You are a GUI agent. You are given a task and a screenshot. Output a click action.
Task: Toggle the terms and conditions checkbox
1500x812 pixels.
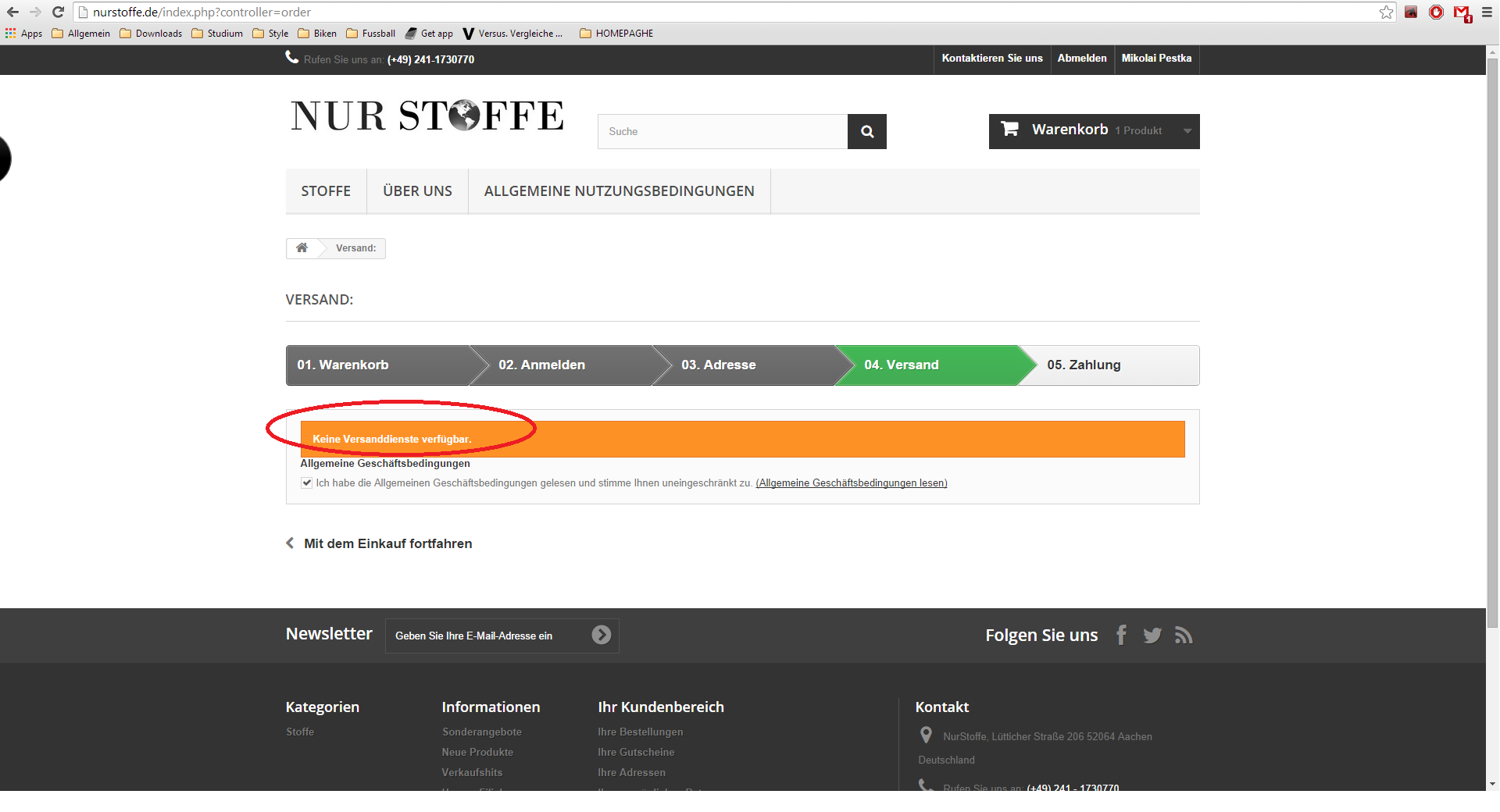tap(307, 483)
